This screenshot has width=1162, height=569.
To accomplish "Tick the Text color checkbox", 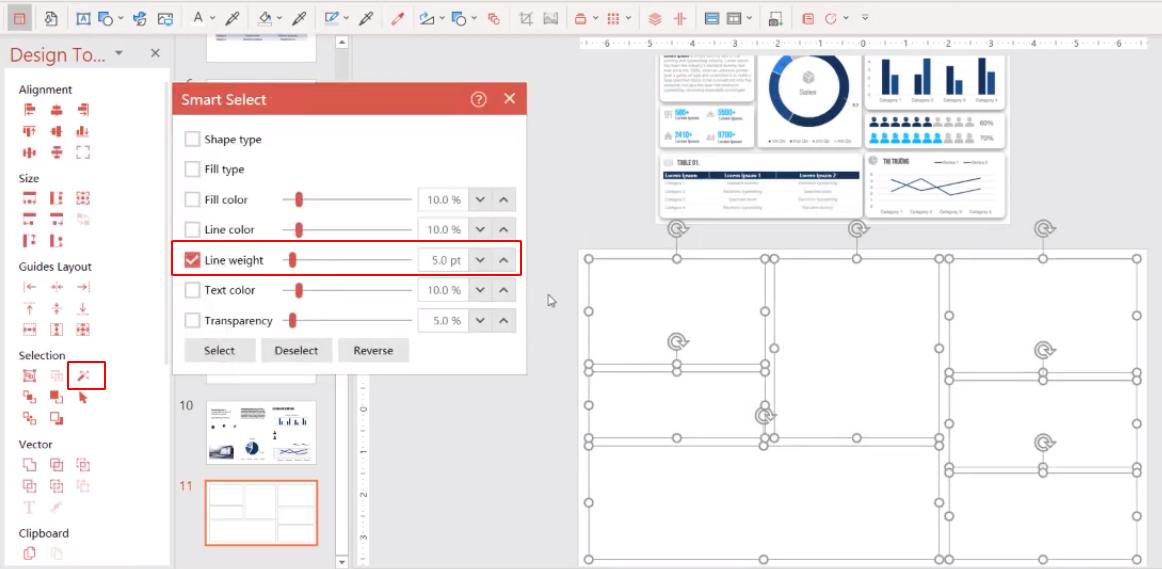I will pyautogui.click(x=193, y=290).
